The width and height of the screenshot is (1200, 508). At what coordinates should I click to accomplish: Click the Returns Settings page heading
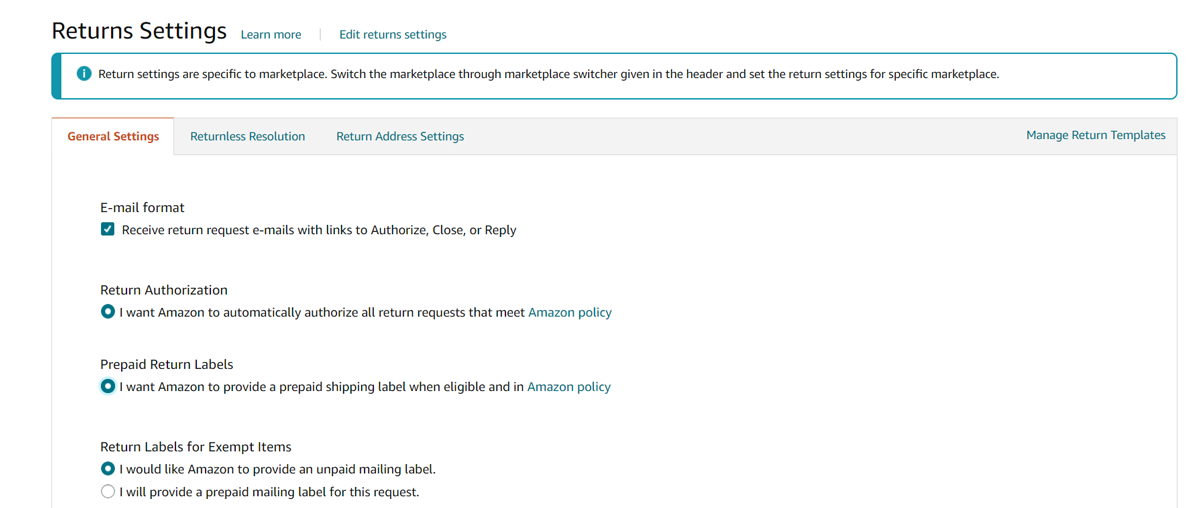(x=139, y=31)
